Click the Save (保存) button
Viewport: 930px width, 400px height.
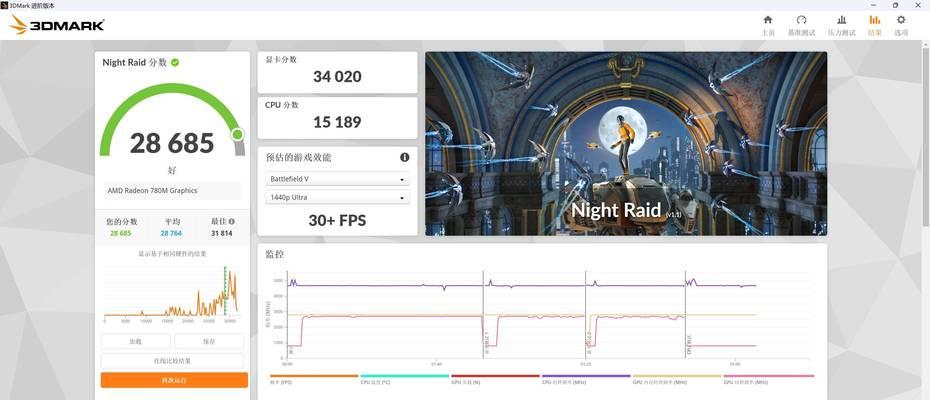[209, 341]
